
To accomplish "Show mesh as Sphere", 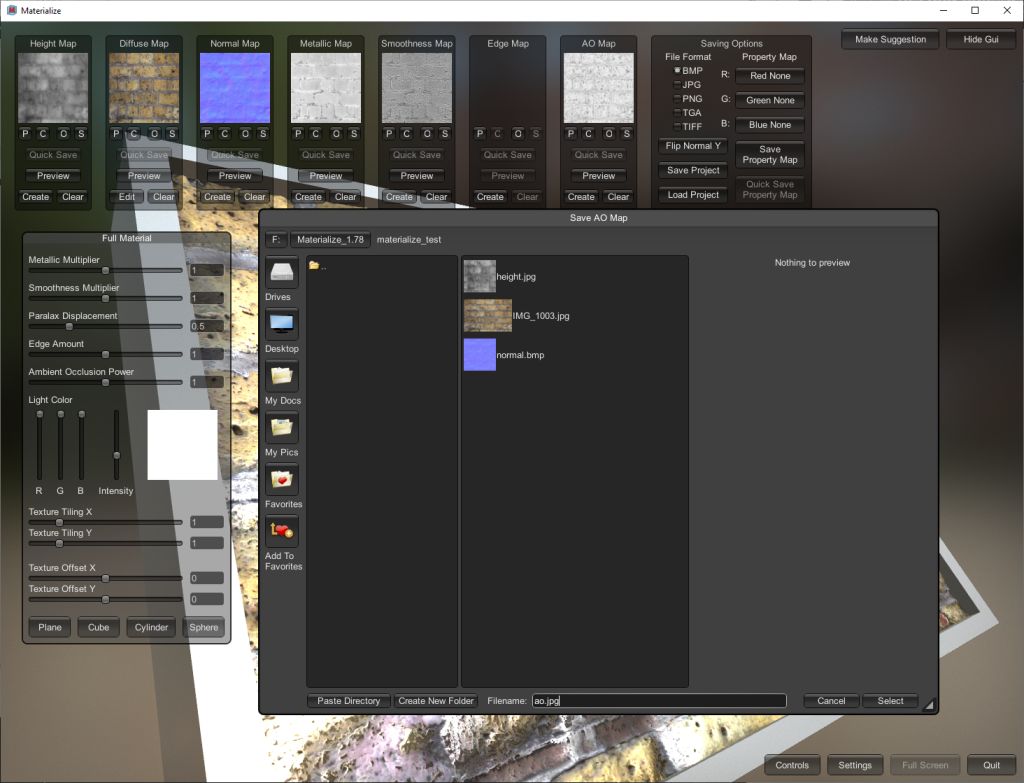I will (204, 628).
